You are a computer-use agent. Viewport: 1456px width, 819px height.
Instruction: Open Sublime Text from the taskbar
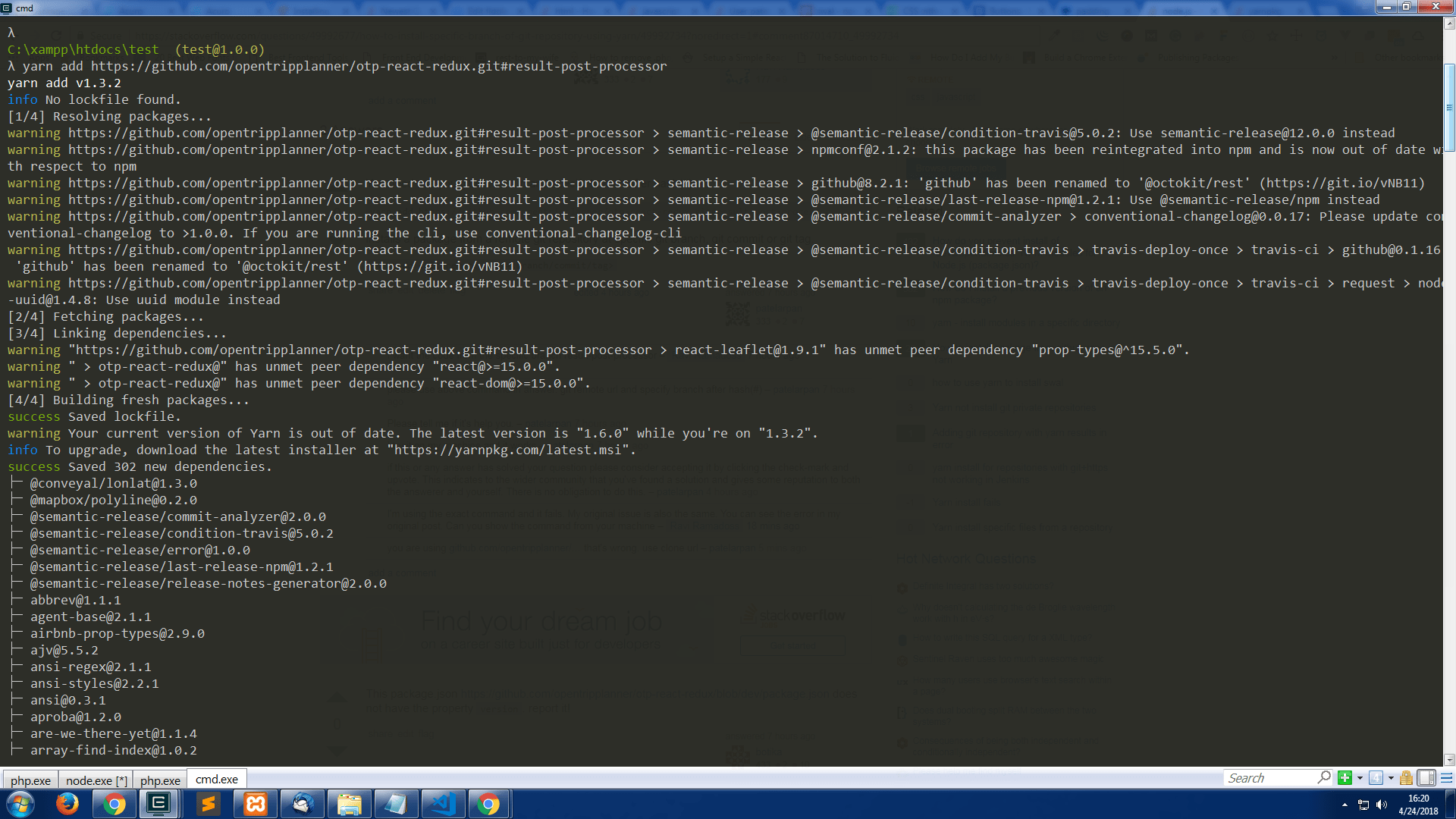point(206,804)
